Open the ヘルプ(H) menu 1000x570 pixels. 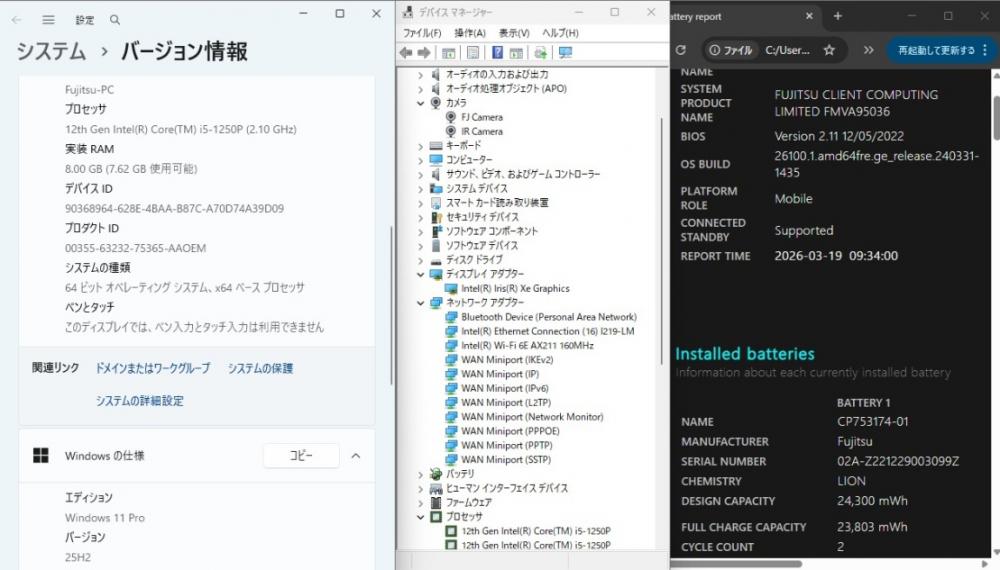click(x=560, y=33)
